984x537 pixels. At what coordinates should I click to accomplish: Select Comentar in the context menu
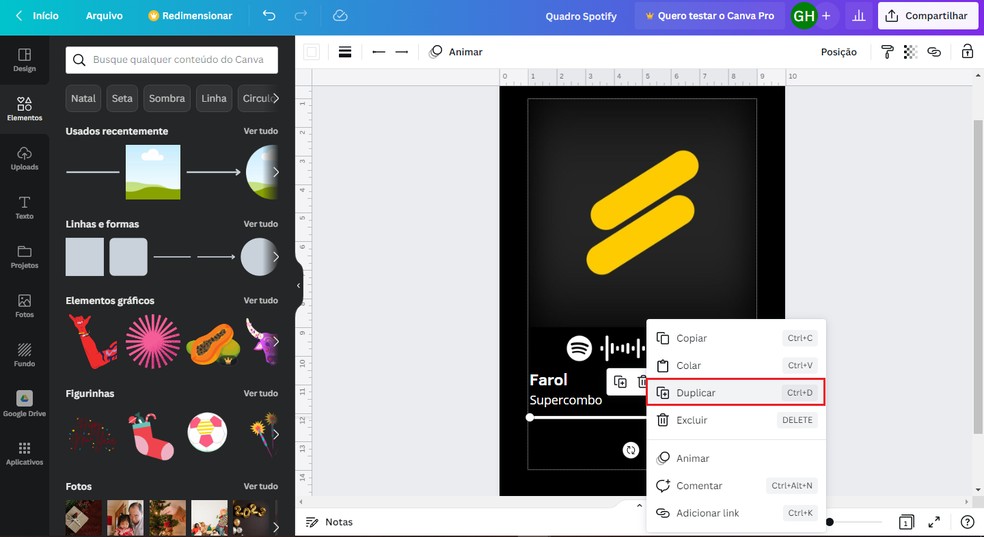click(736, 486)
